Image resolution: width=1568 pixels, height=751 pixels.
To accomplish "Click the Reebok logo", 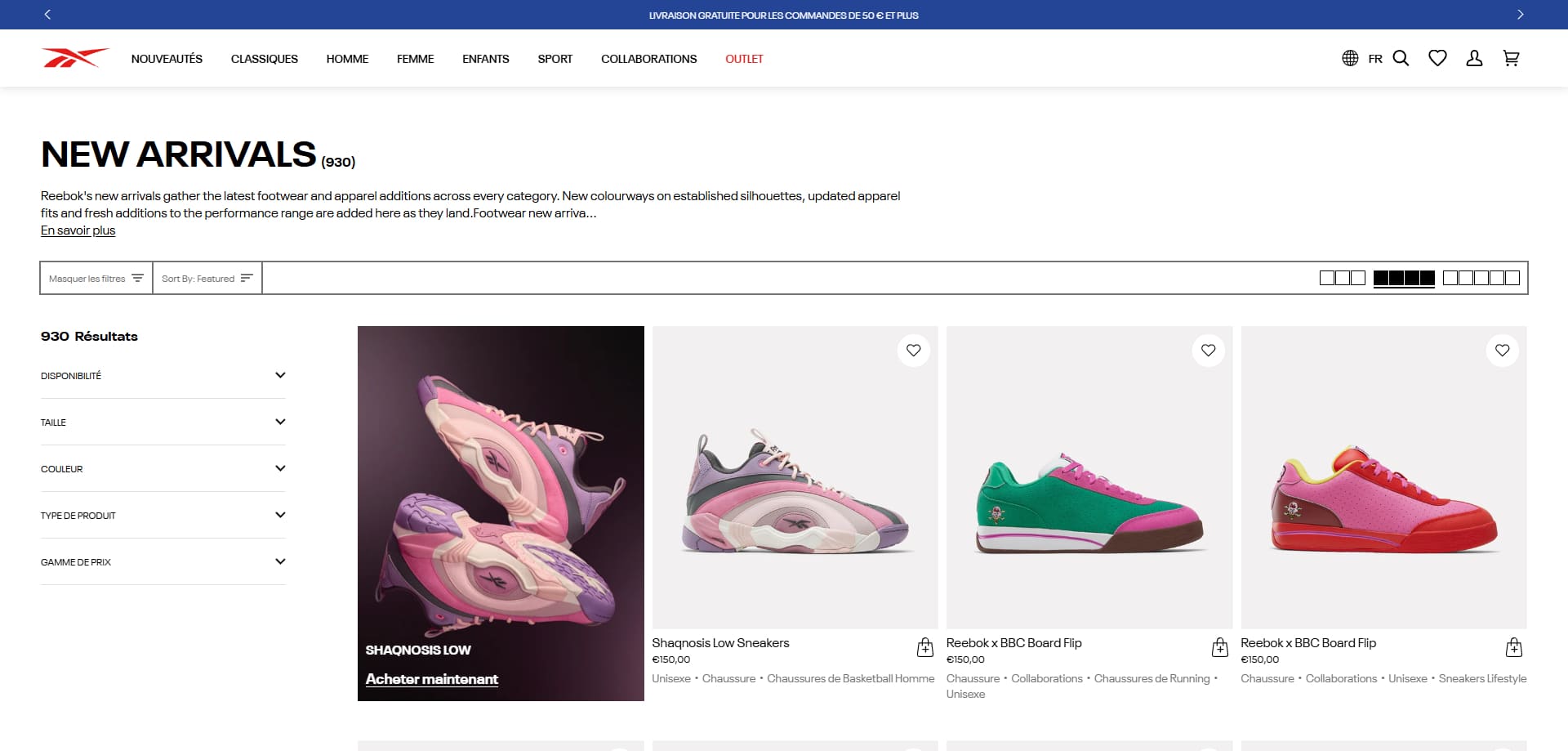I will point(75,58).
